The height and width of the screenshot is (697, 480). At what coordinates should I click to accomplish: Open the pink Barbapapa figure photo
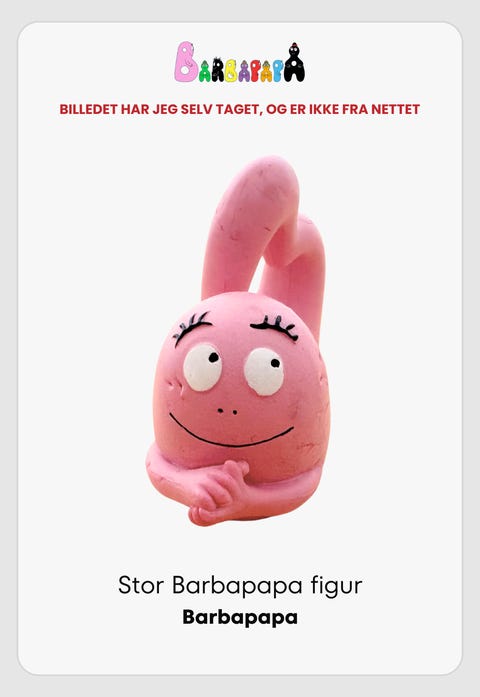239,341
